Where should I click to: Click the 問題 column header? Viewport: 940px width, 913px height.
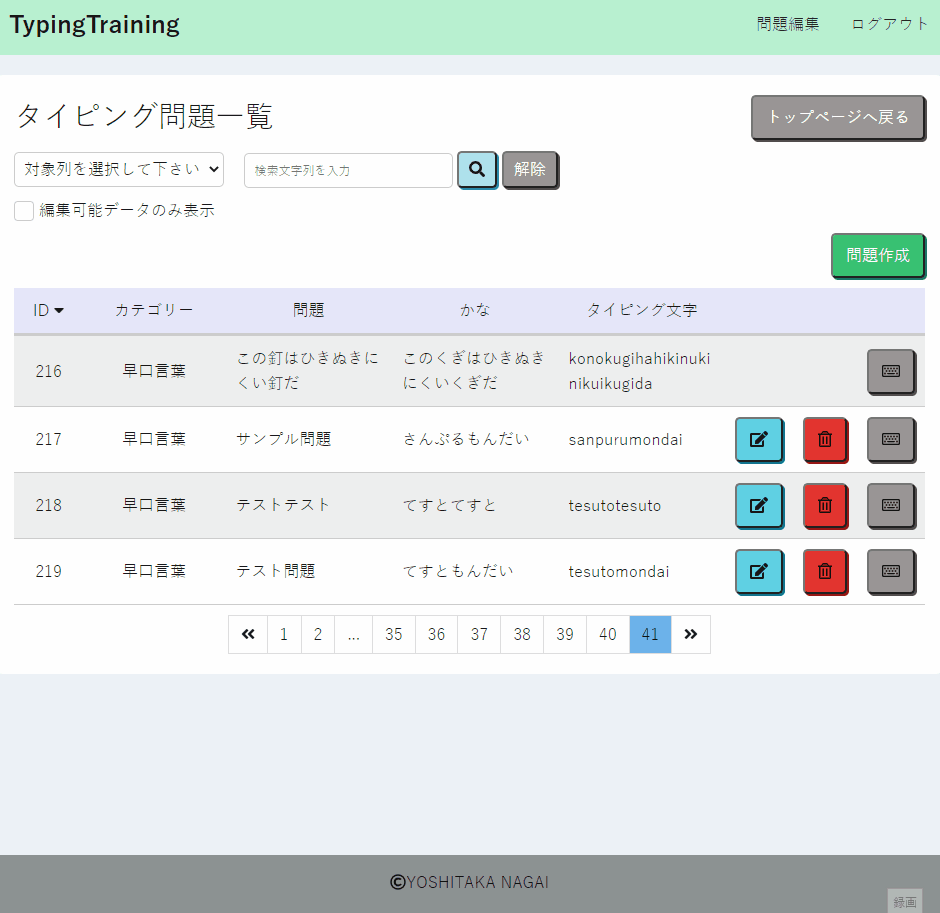(x=309, y=310)
